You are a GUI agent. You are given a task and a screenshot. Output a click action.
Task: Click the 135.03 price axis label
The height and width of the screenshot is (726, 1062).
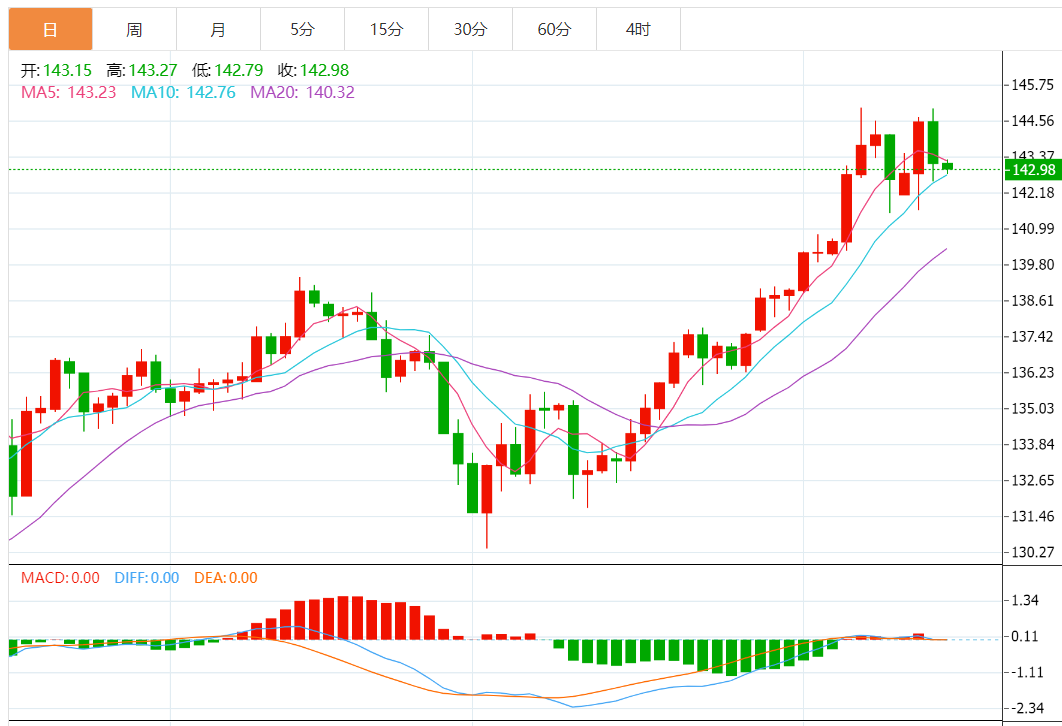tap(1033, 408)
